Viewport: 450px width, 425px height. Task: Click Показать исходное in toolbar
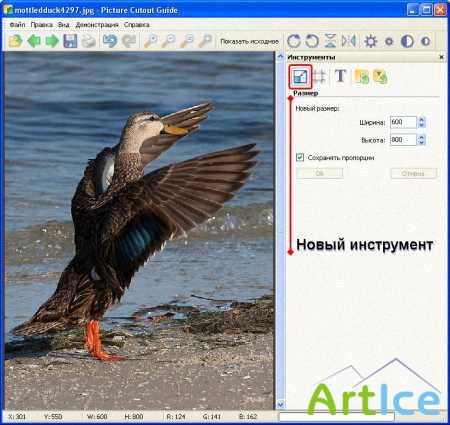coord(250,41)
